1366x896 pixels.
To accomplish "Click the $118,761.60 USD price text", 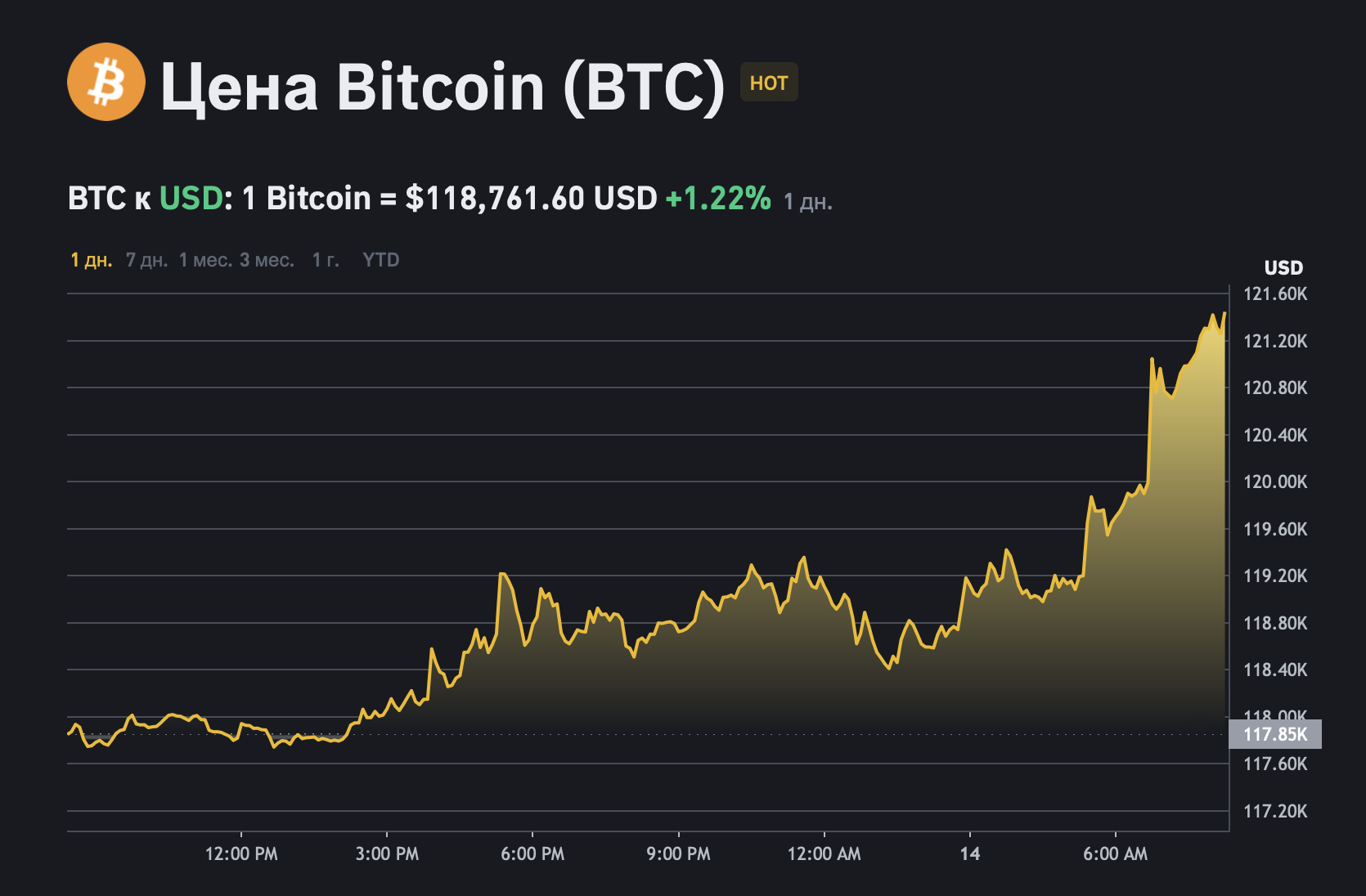I will click(x=531, y=198).
